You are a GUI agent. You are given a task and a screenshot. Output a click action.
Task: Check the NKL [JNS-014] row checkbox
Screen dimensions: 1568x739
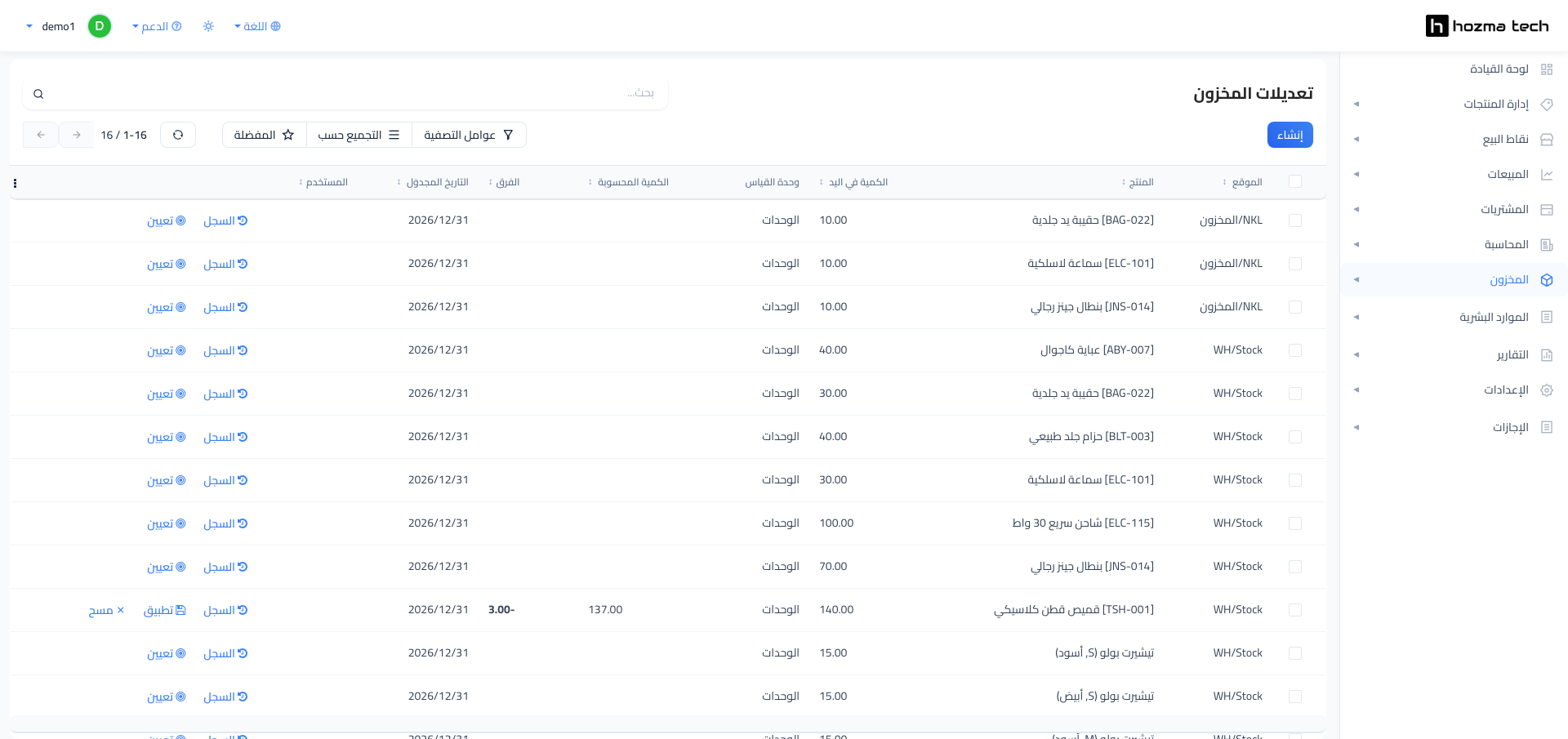1295,307
